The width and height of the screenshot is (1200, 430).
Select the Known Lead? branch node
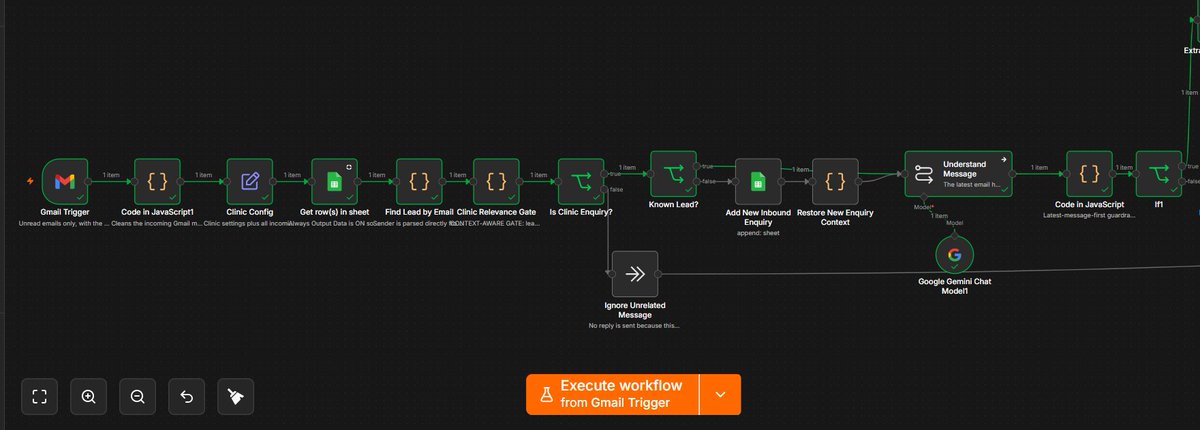tap(673, 174)
